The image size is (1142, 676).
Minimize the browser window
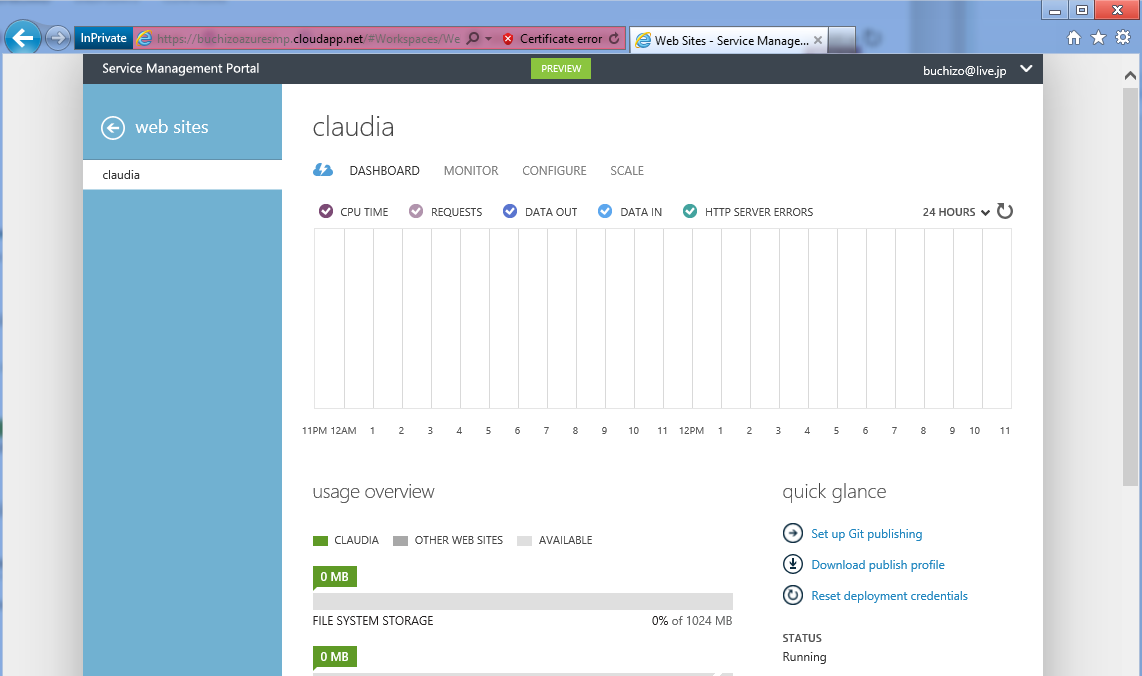(1054, 10)
